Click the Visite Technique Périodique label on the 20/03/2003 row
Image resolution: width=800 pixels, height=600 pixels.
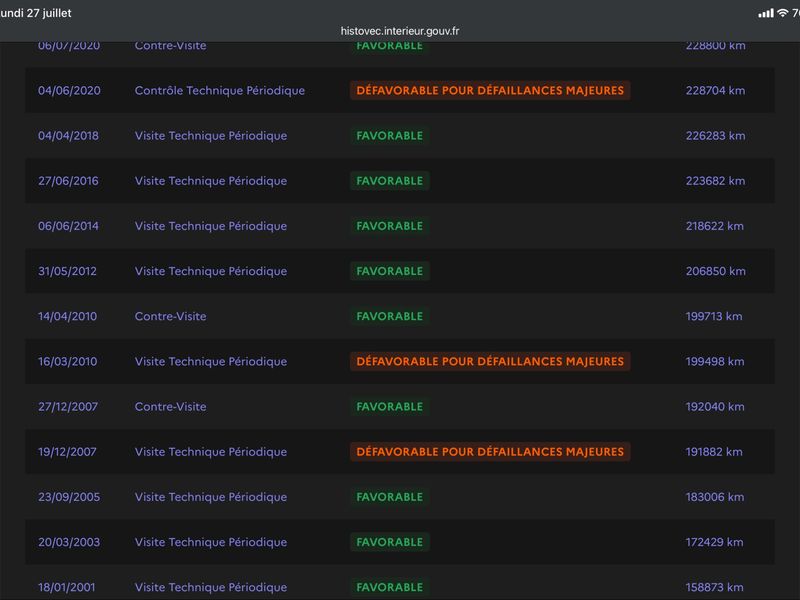tap(211, 542)
